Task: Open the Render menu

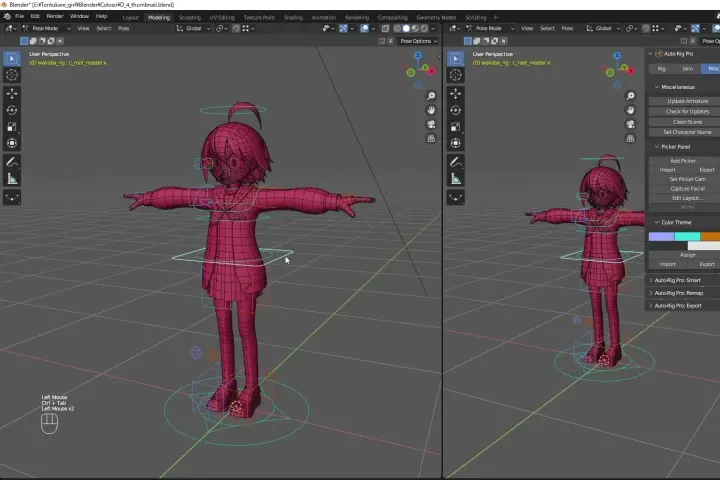Action: 55,16
